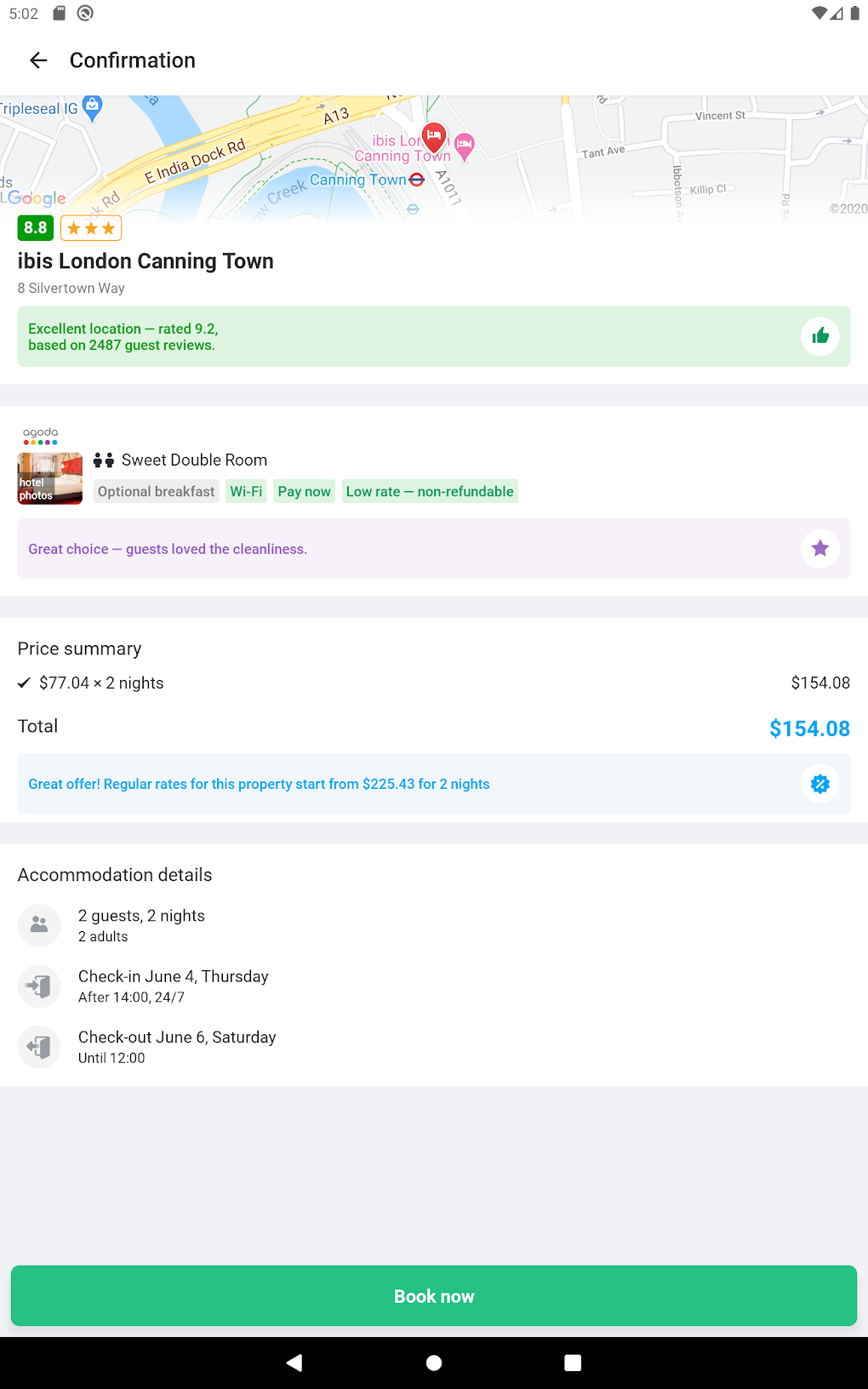Tap the red ibis hotel map pin
This screenshot has width=868, height=1389.
(434, 135)
